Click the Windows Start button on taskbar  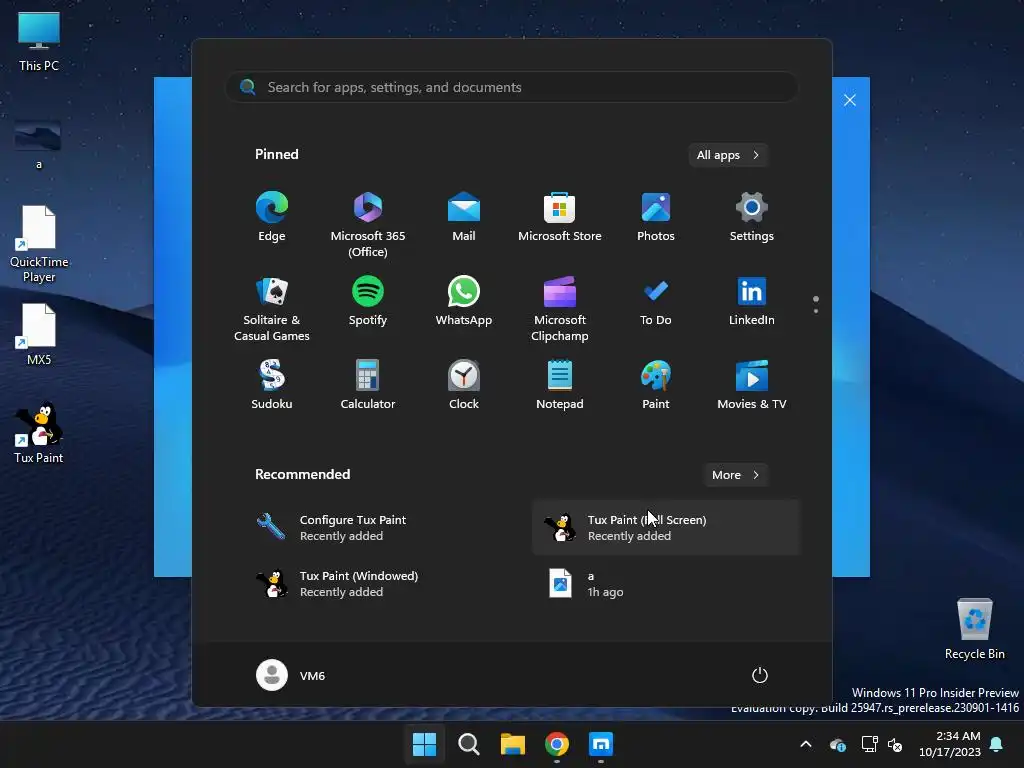click(x=424, y=744)
